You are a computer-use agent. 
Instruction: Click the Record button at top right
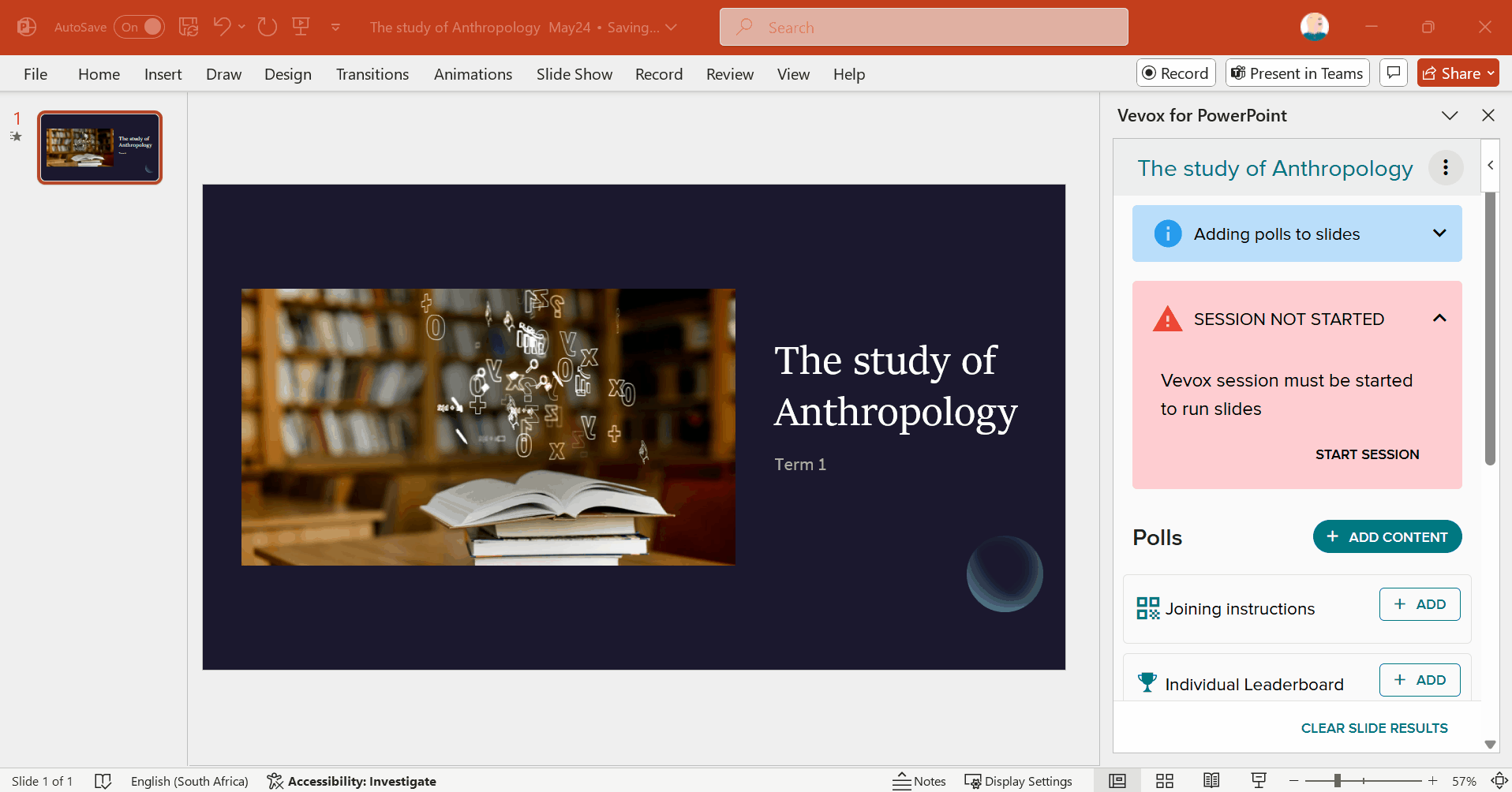1176,73
